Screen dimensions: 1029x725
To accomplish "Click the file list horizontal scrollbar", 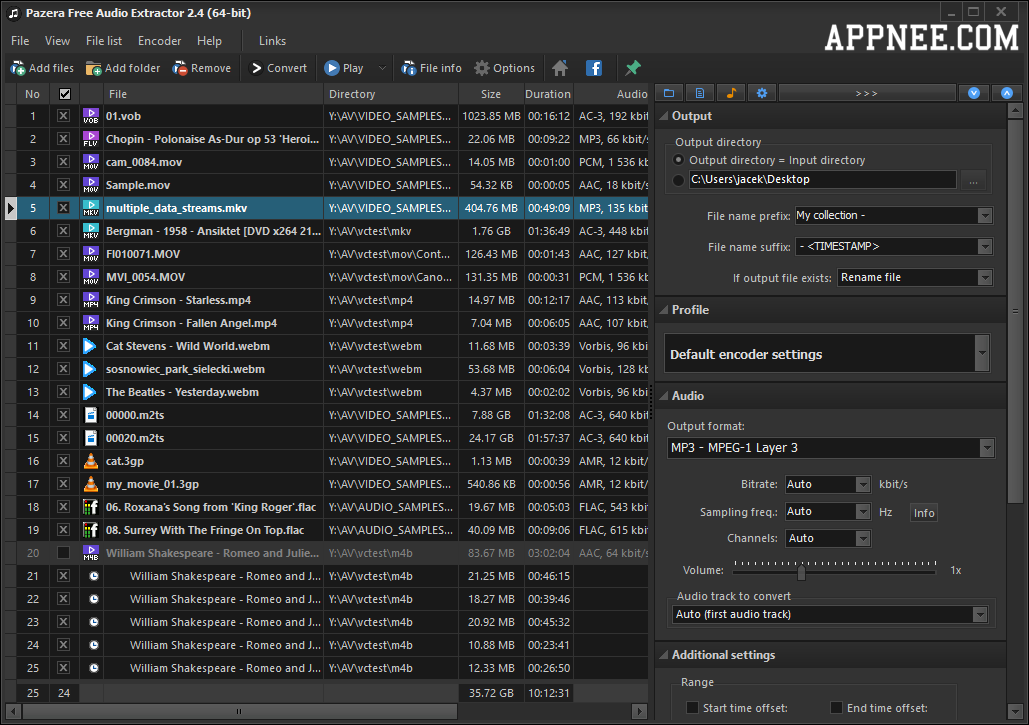I will pos(239,711).
